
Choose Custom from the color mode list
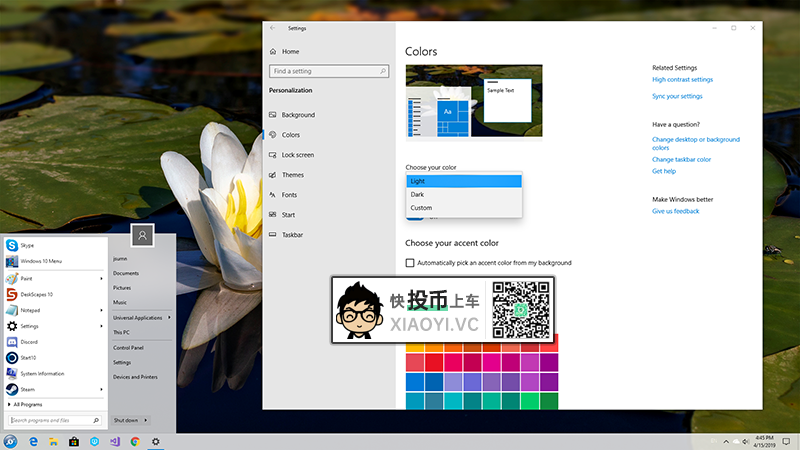421,208
